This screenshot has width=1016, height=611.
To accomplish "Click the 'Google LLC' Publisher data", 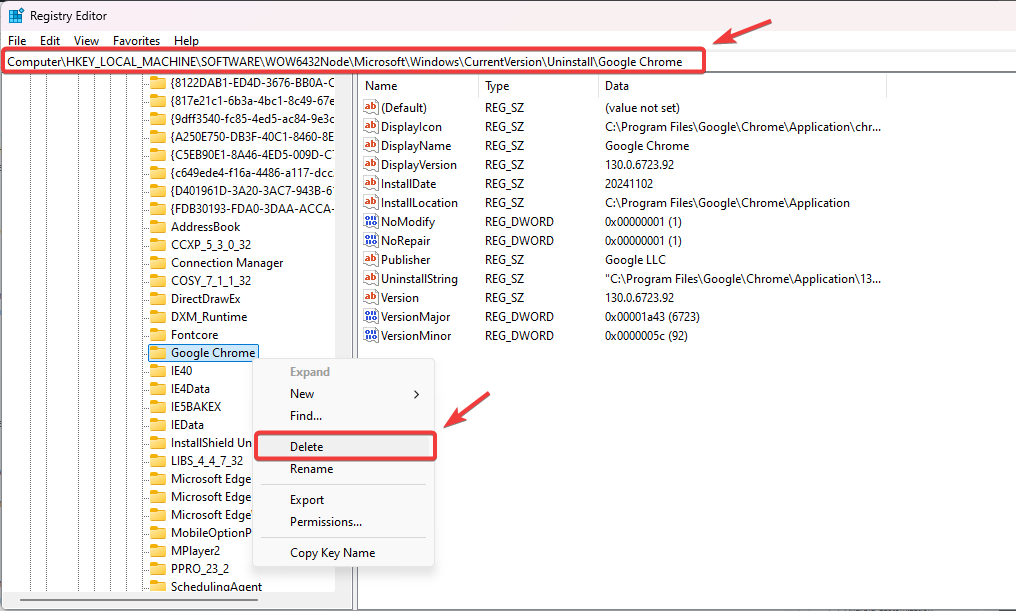I will pos(635,259).
